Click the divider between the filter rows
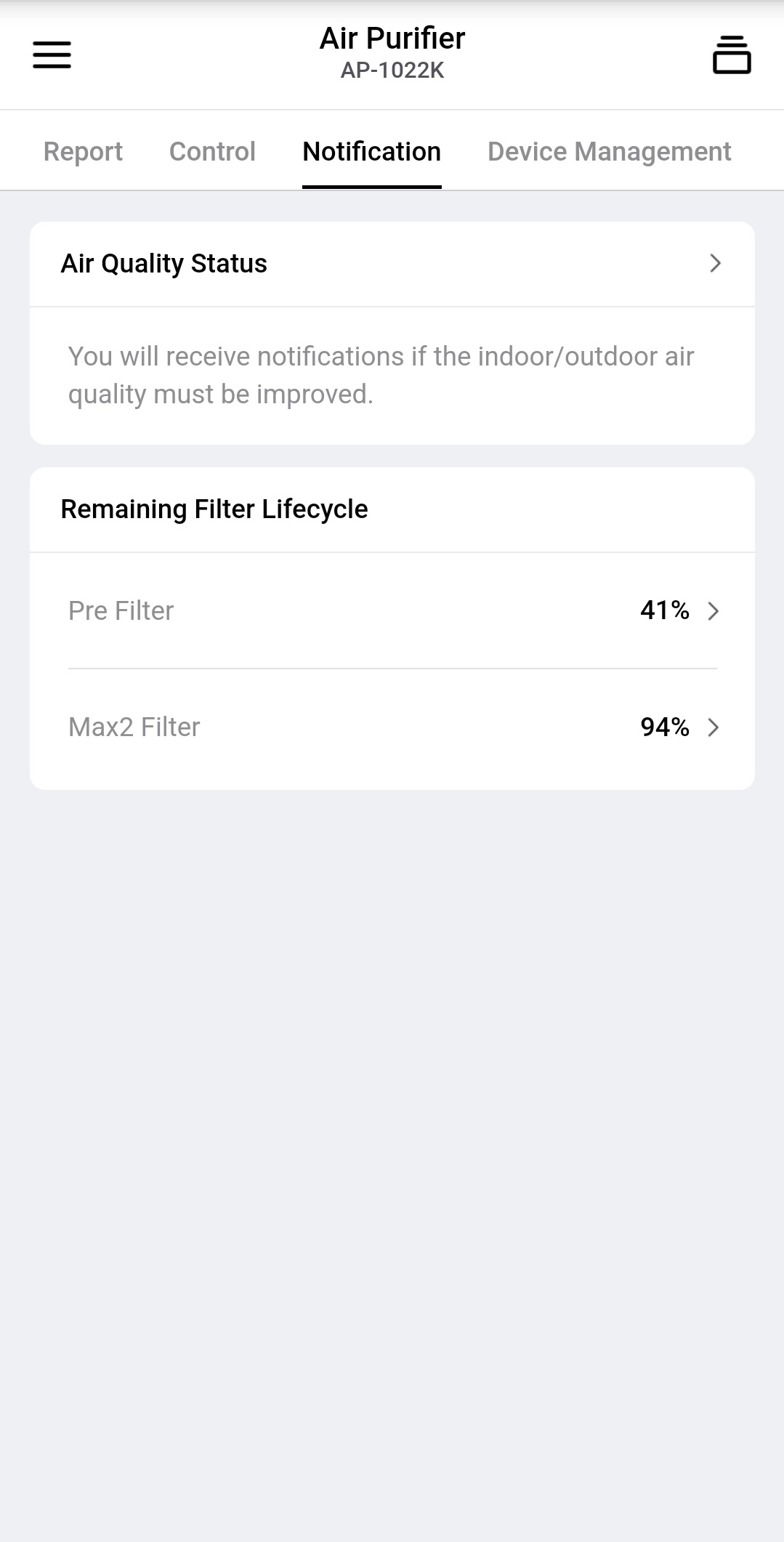Screen dimensions: 784x1542 tap(392, 669)
